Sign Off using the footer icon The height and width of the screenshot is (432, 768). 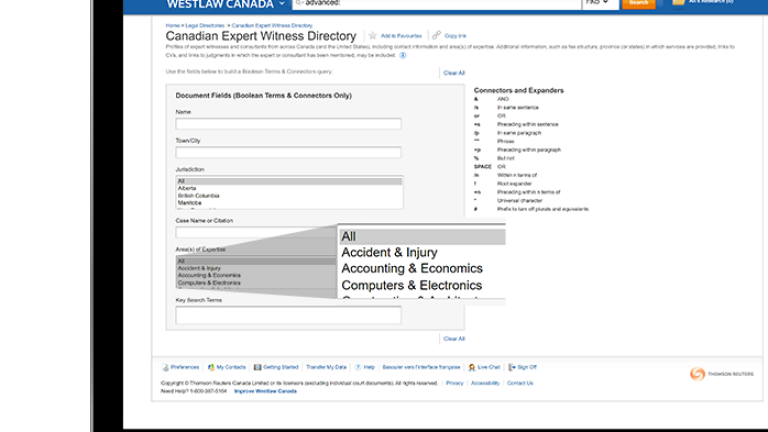pyautogui.click(x=512, y=367)
